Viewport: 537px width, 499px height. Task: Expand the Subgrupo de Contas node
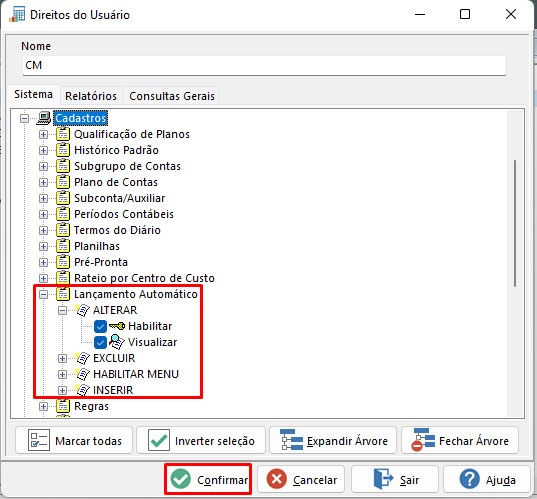[43, 166]
